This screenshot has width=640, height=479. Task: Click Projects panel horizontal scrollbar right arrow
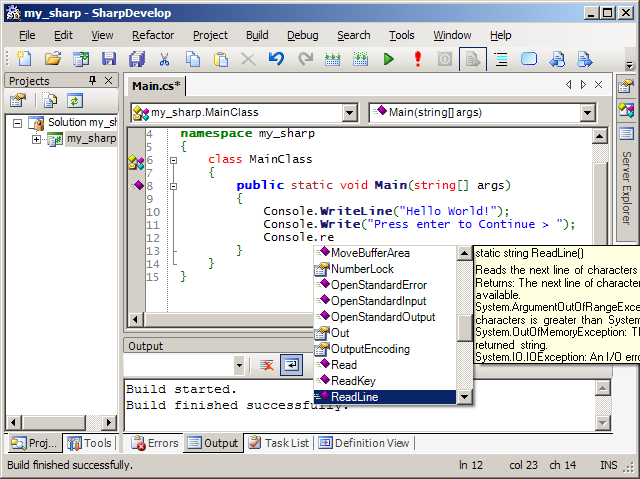click(109, 422)
